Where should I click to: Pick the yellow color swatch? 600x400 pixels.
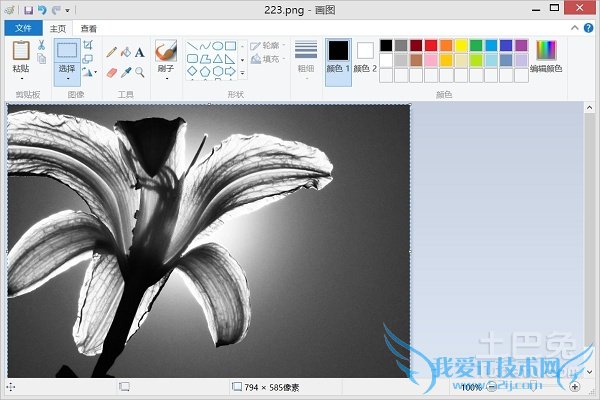tap(461, 46)
